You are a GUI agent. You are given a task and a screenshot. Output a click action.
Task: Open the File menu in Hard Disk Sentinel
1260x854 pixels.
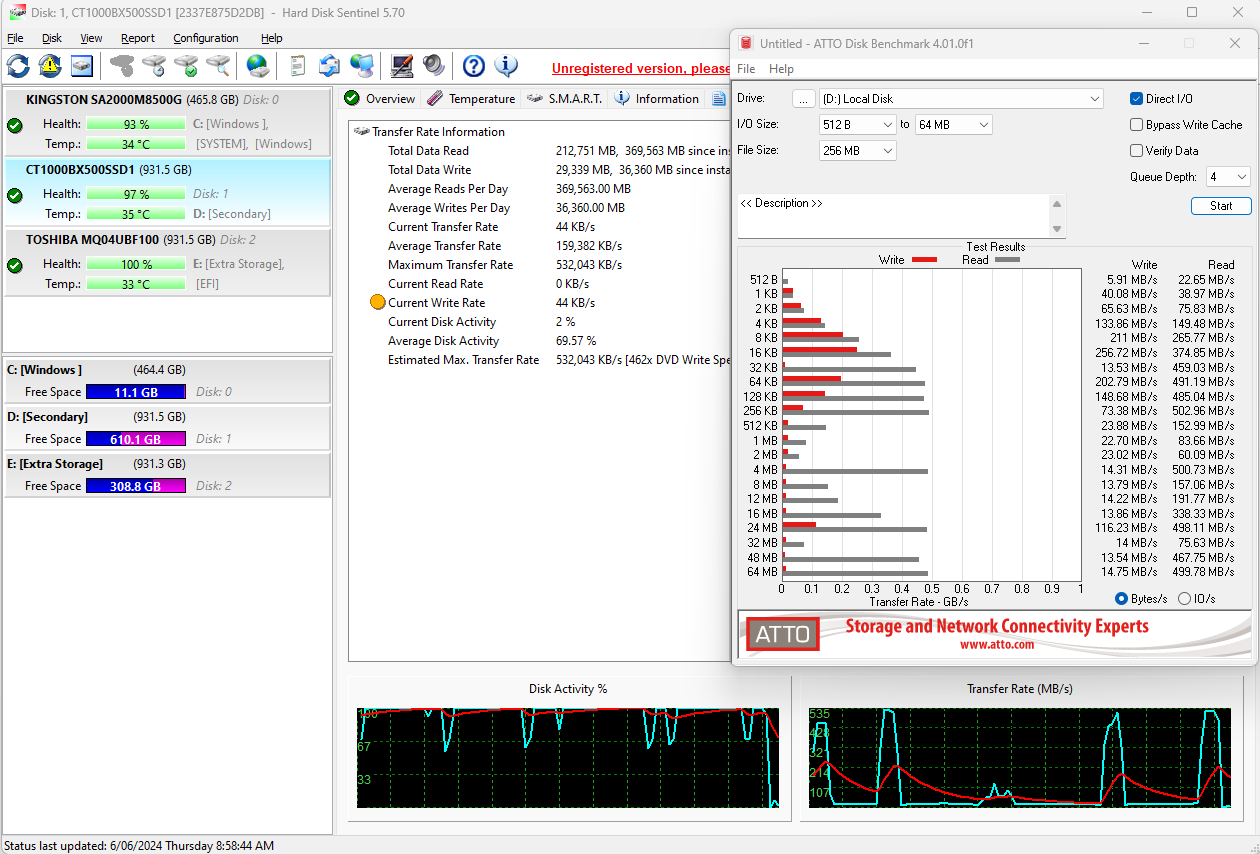pyautogui.click(x=15, y=38)
